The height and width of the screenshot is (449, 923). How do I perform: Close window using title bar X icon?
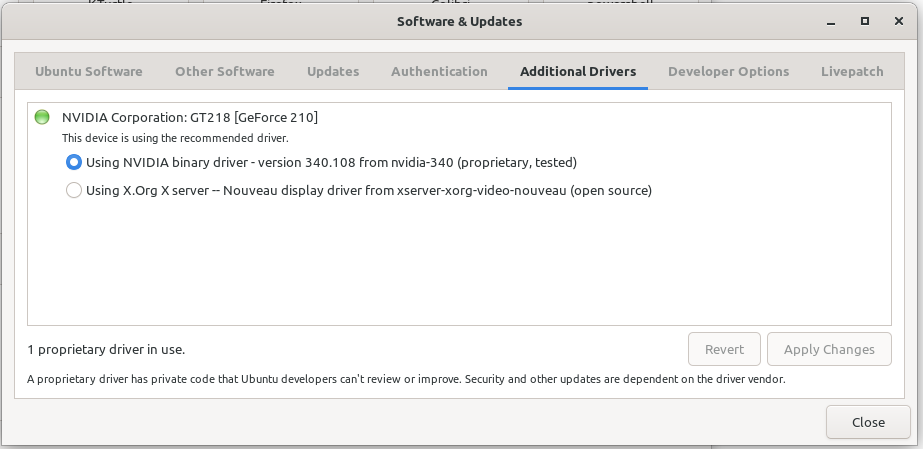(895, 20)
